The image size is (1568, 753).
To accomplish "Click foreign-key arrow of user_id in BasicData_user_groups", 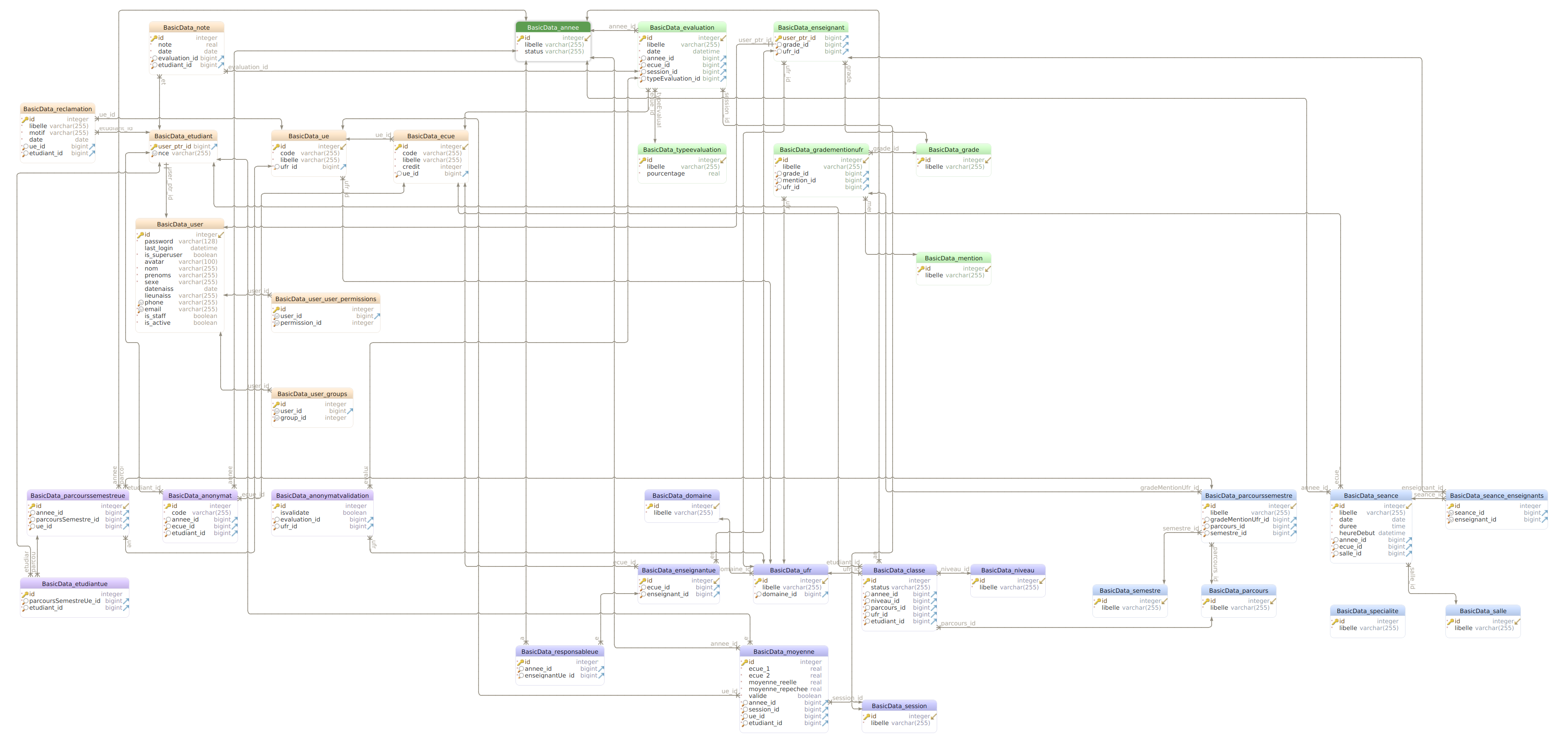I will (350, 411).
